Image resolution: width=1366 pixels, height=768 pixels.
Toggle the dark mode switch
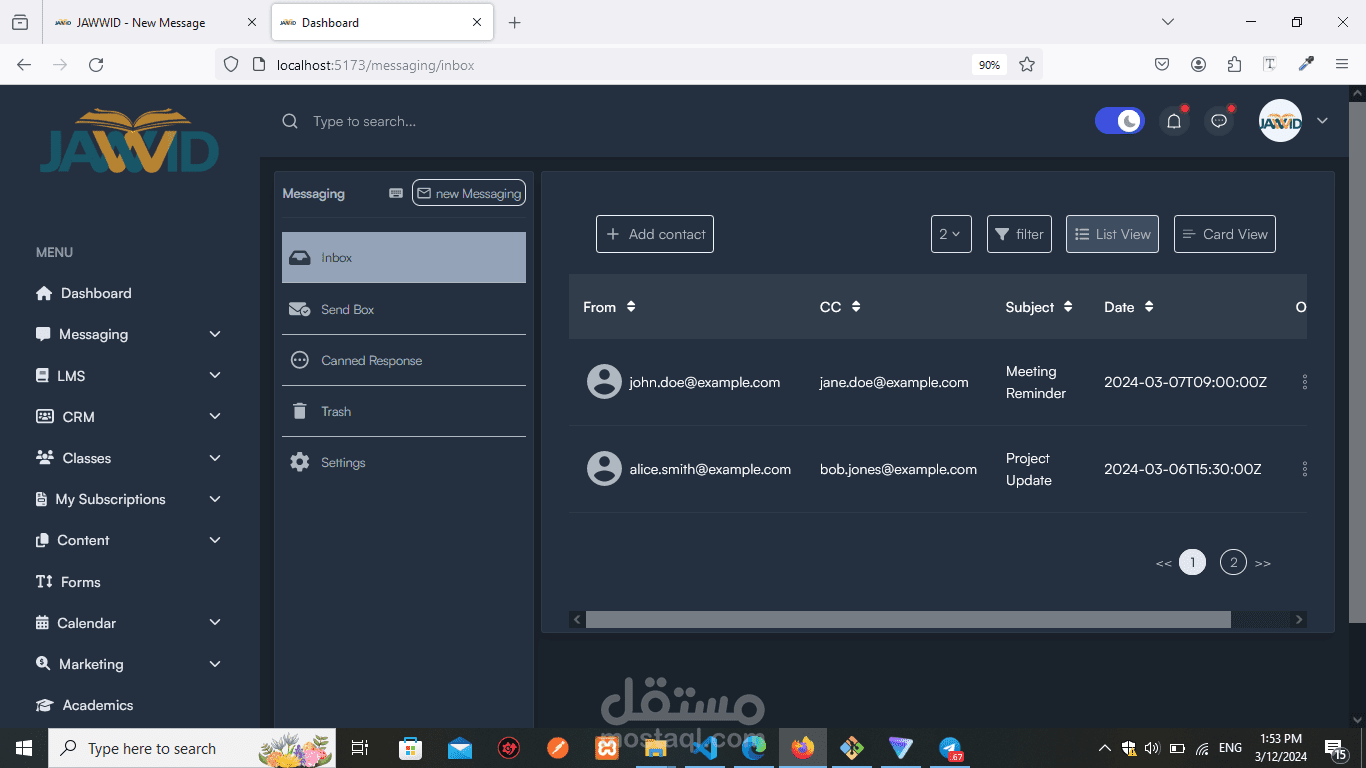pos(1120,121)
